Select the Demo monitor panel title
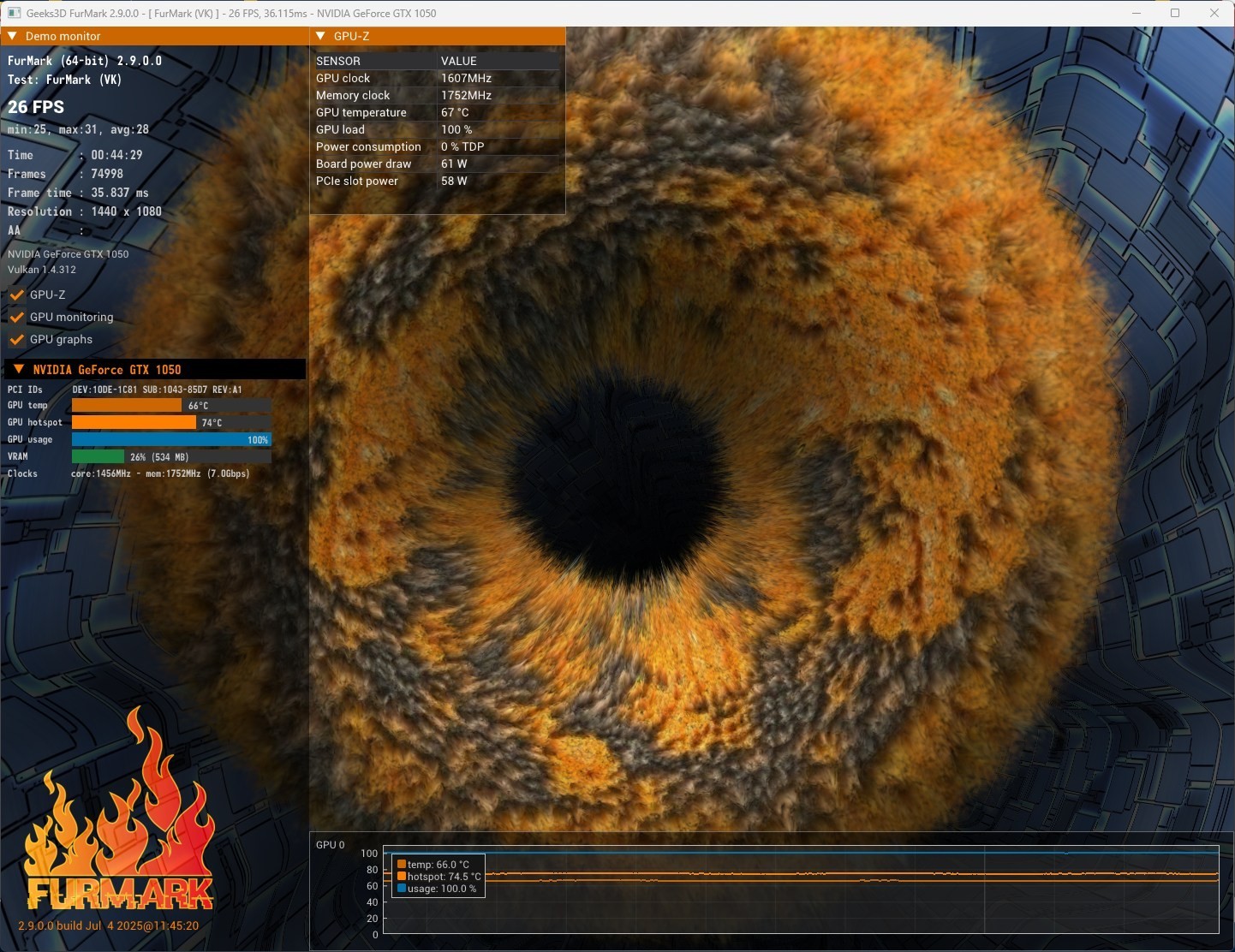The image size is (1235, 952). pos(63,36)
